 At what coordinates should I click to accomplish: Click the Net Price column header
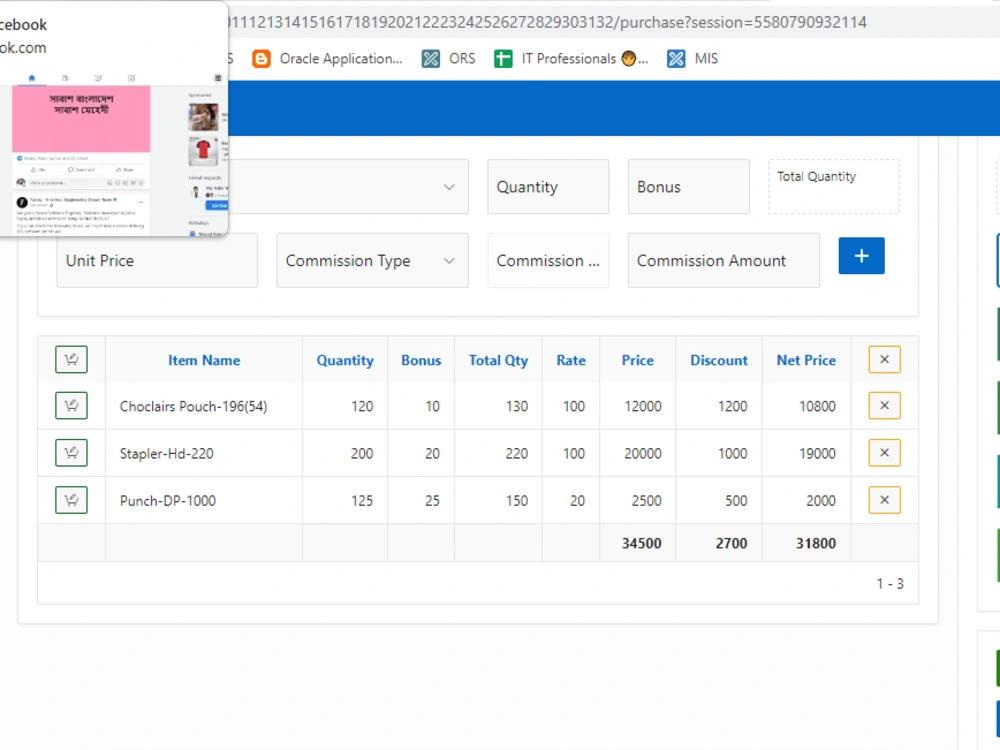point(806,360)
